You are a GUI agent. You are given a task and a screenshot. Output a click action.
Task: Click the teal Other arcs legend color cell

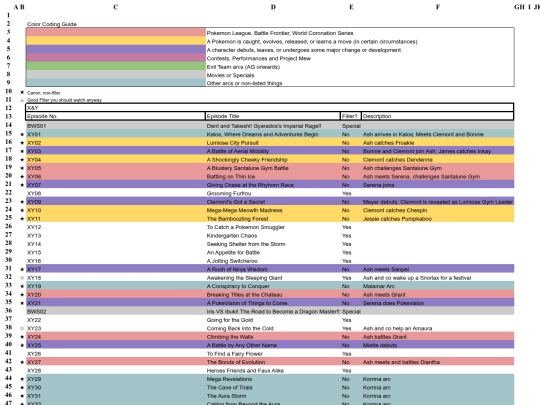coord(116,82)
